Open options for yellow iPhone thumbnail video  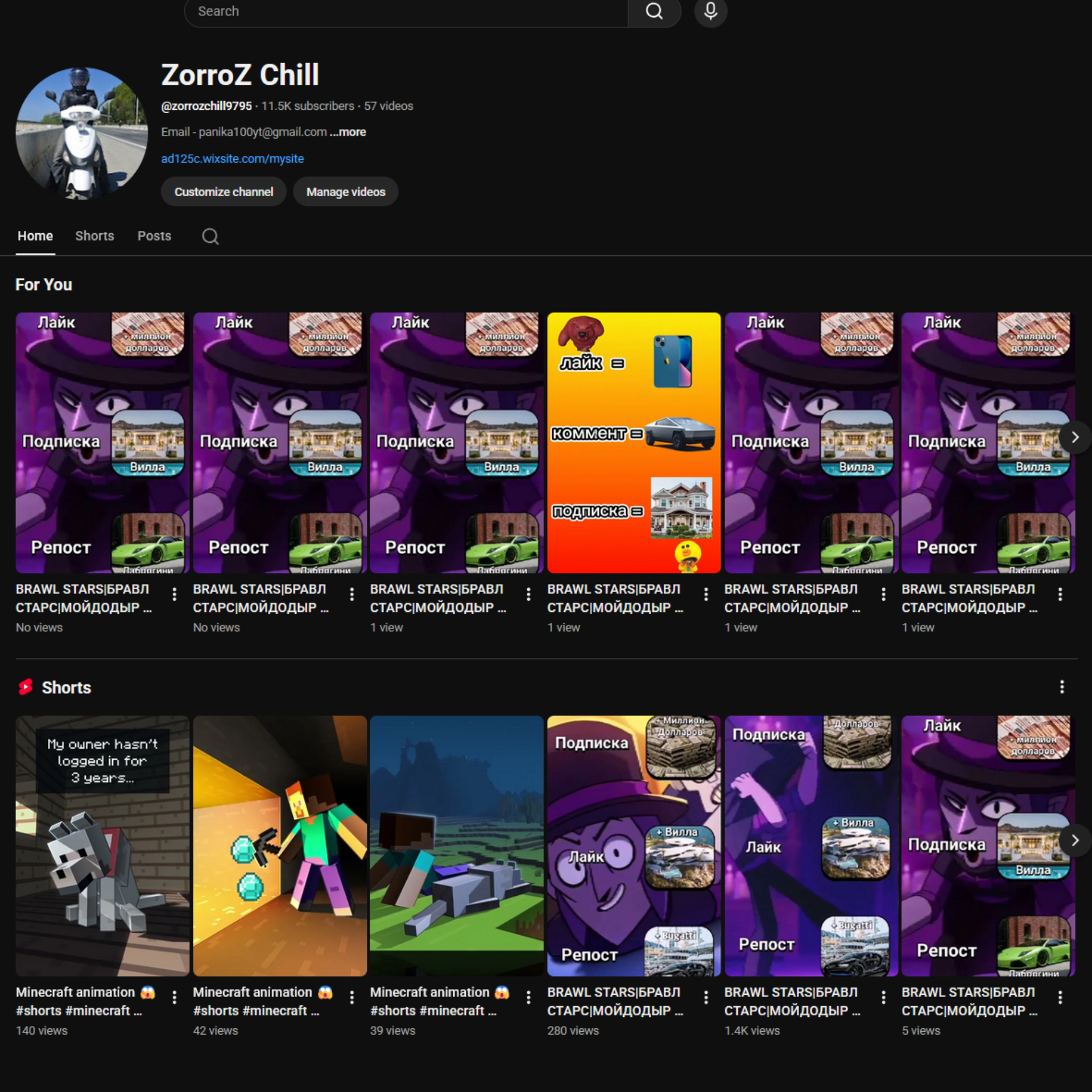pos(706,594)
